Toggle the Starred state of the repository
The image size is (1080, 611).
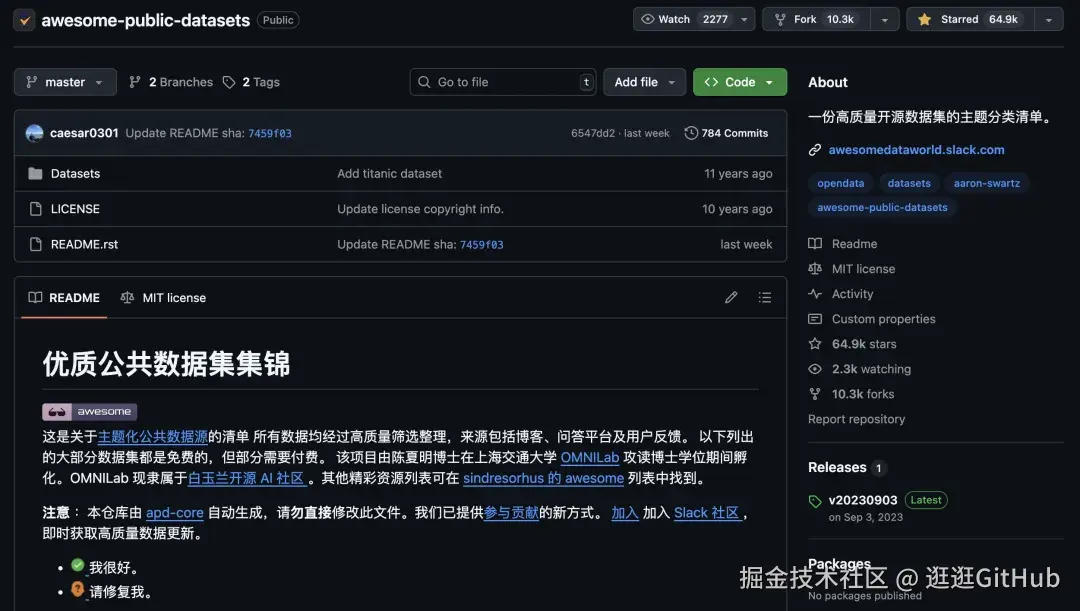(x=967, y=17)
